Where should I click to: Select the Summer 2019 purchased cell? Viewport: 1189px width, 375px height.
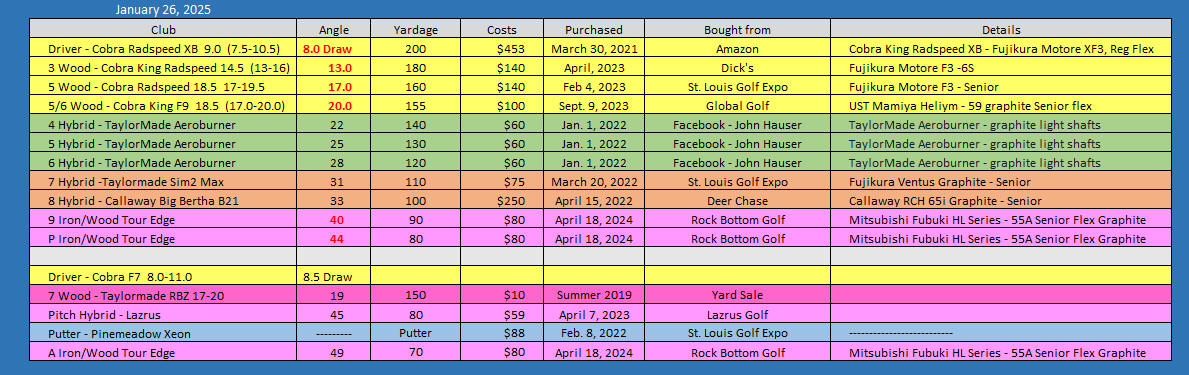click(x=594, y=295)
